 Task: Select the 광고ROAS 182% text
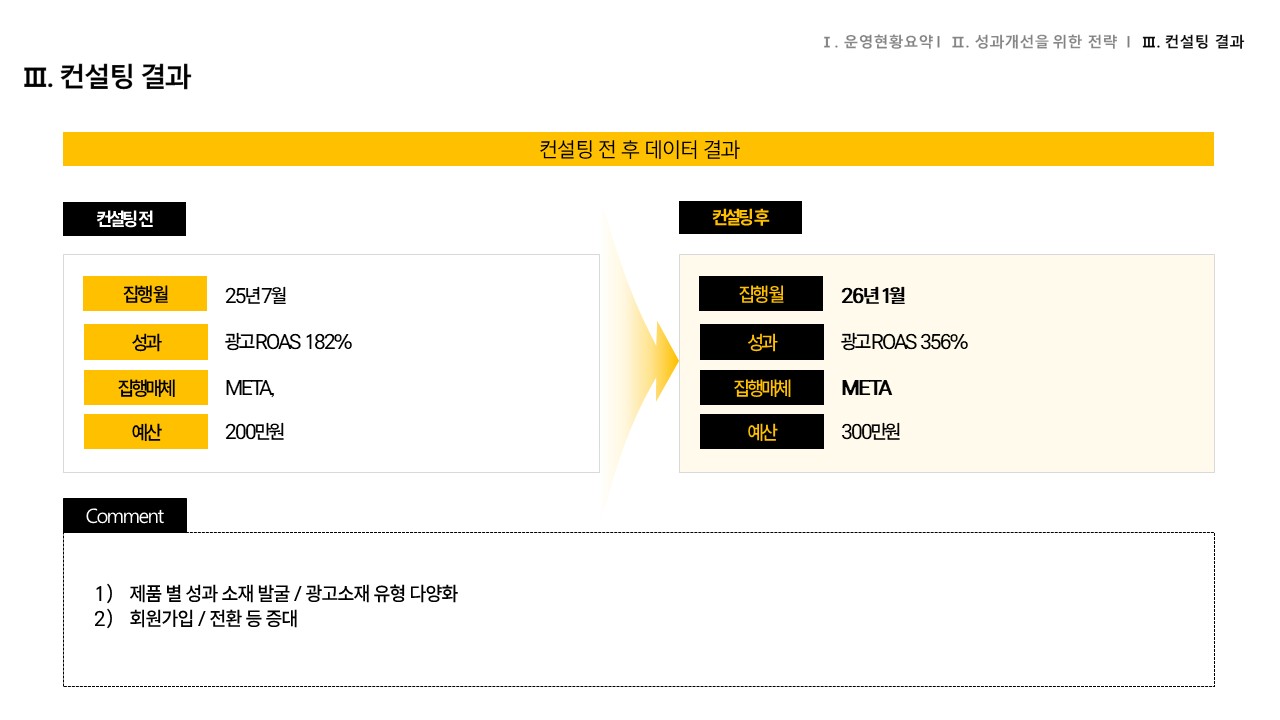pos(288,342)
